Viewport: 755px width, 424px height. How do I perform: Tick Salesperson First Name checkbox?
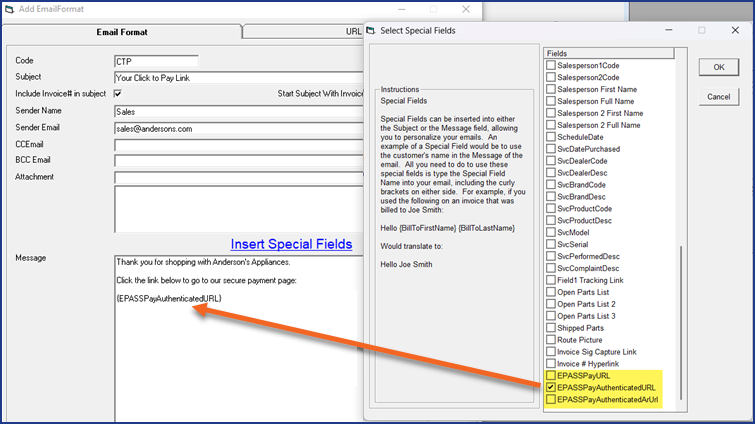[x=551, y=89]
